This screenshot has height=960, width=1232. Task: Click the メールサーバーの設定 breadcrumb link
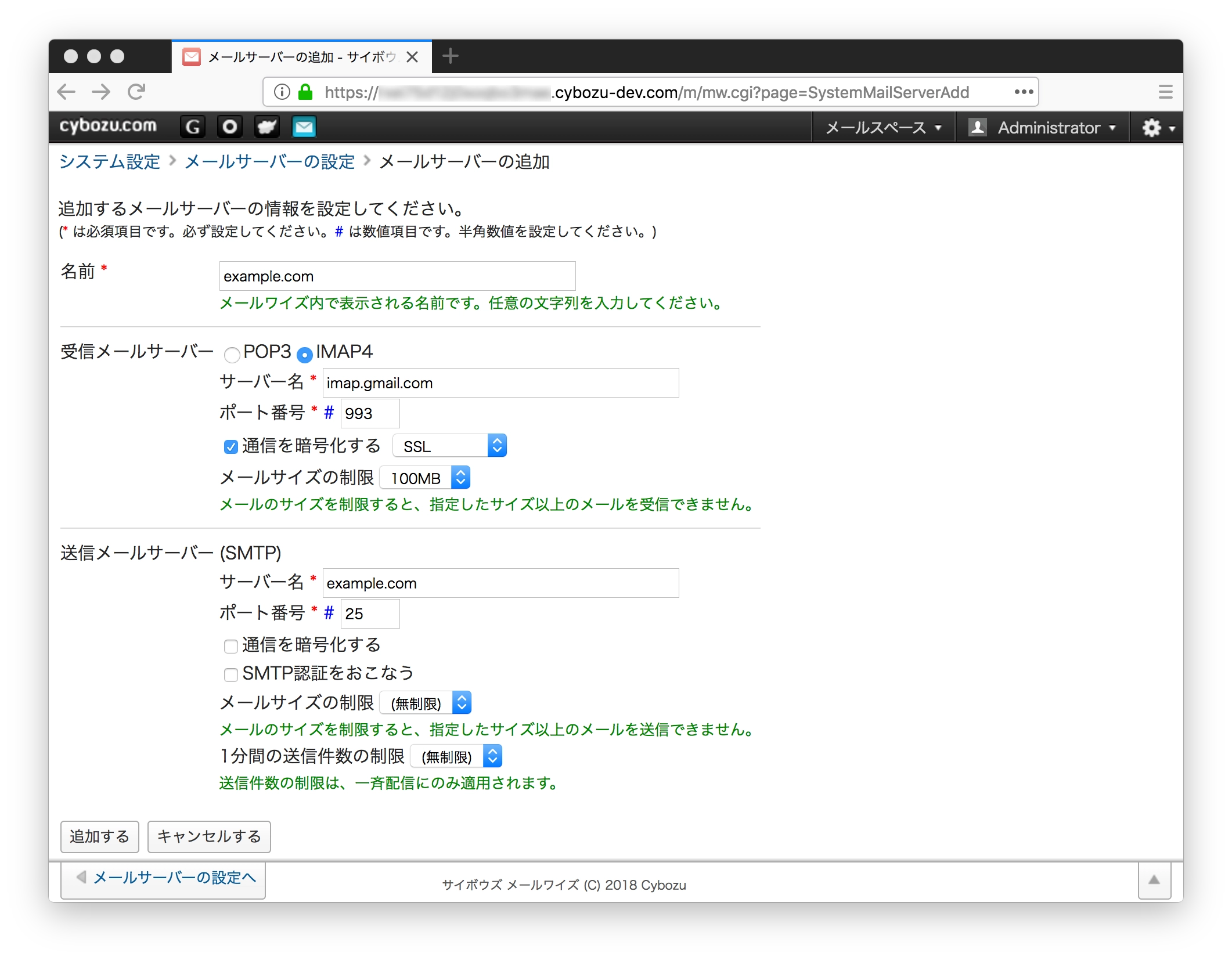tap(269, 161)
